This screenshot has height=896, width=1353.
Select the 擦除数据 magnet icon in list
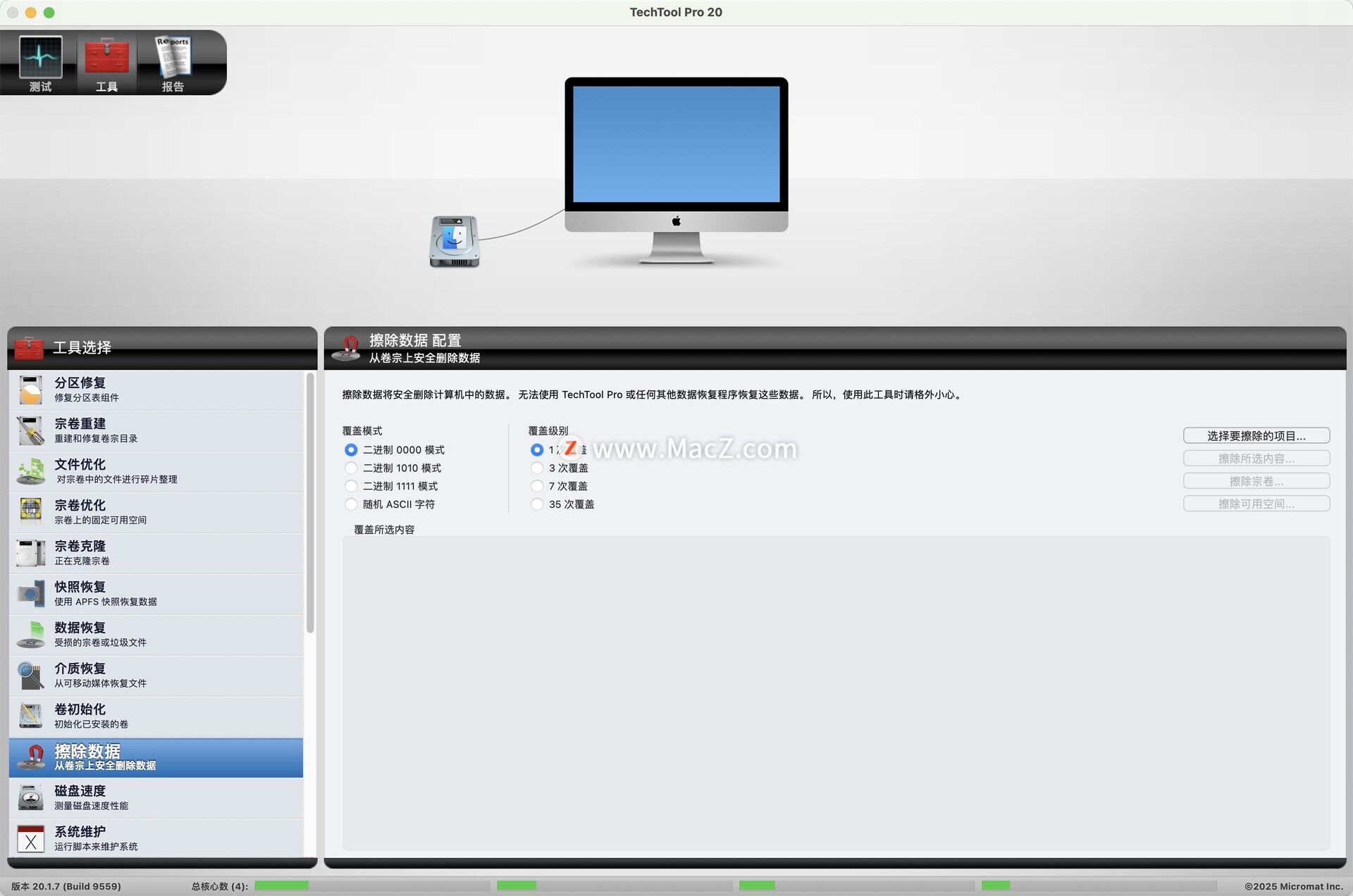tap(30, 757)
